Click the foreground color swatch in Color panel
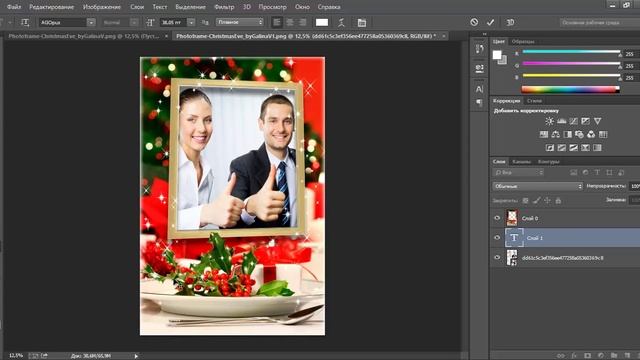This screenshot has height=360, width=640. [497, 55]
